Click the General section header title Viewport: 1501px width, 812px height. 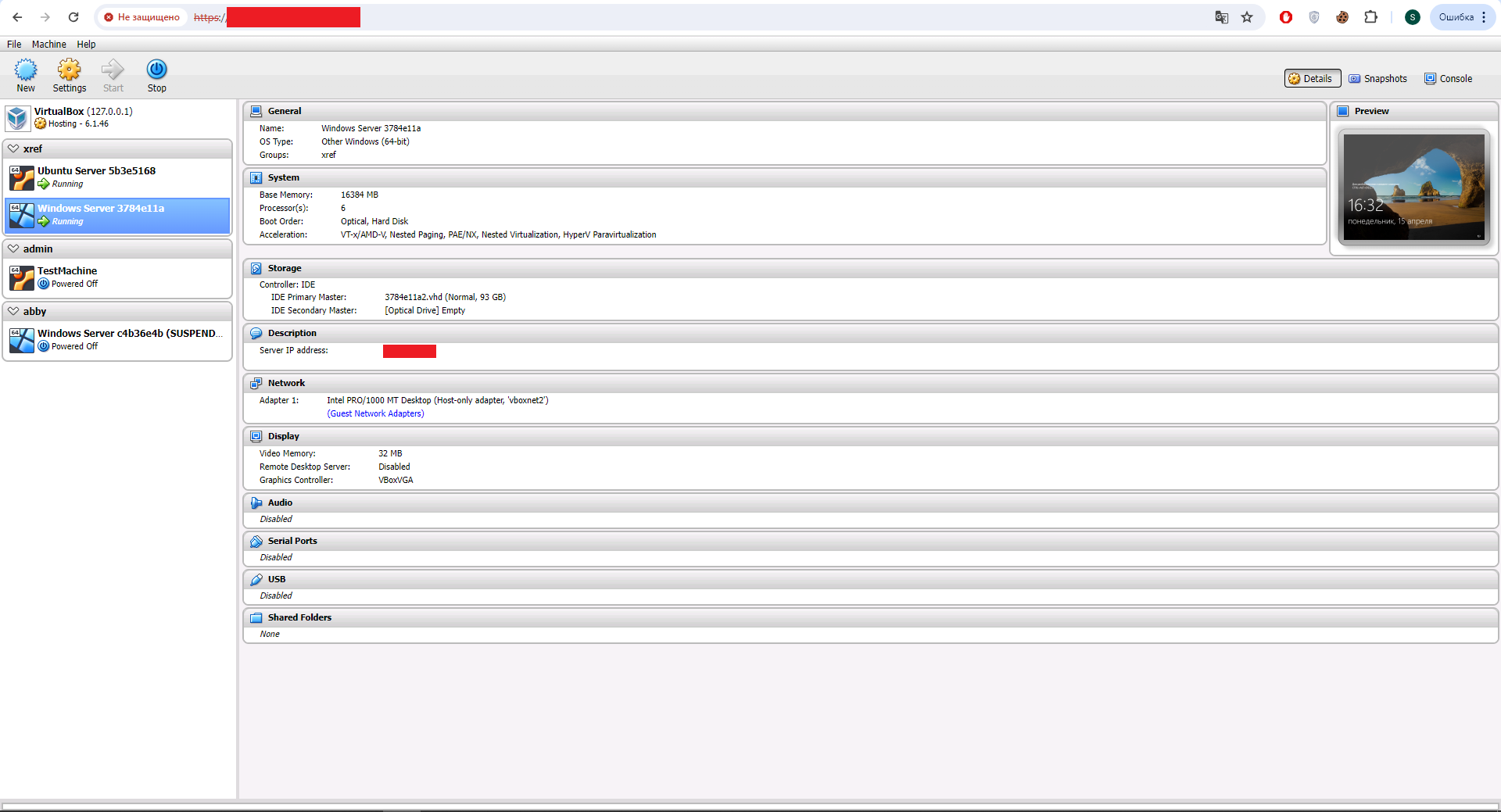(x=285, y=111)
